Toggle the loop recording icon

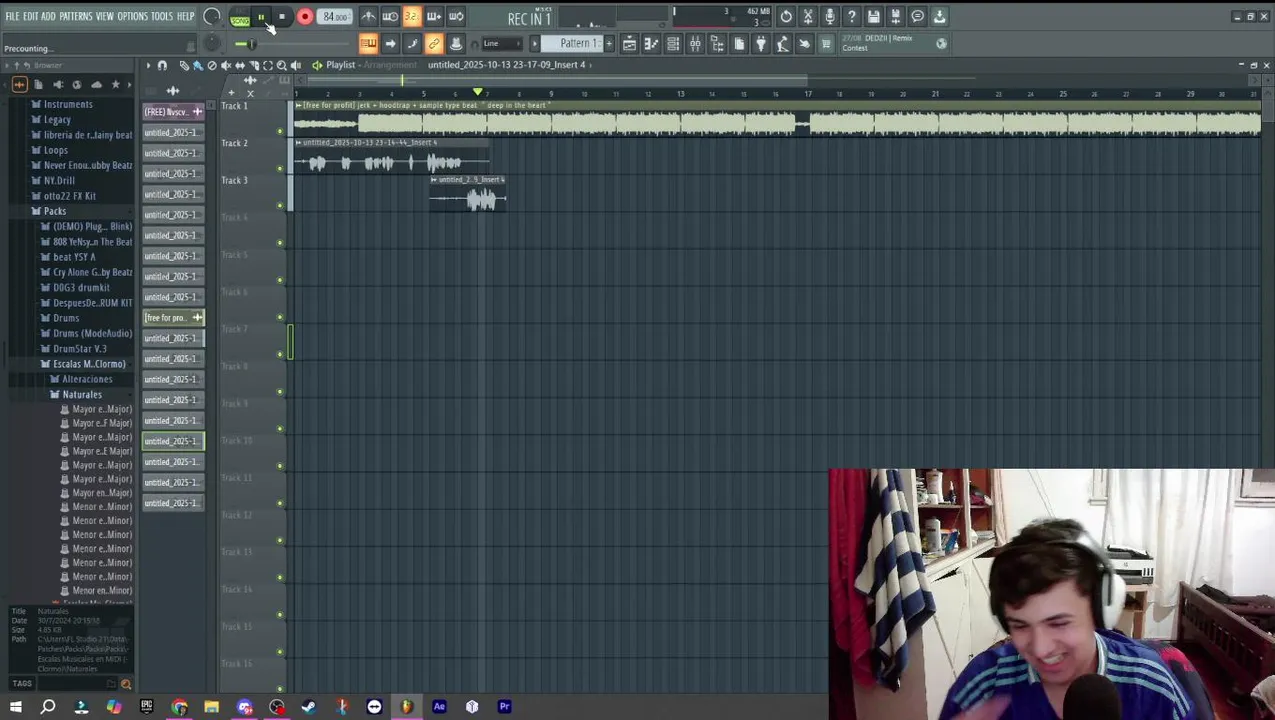(x=456, y=17)
